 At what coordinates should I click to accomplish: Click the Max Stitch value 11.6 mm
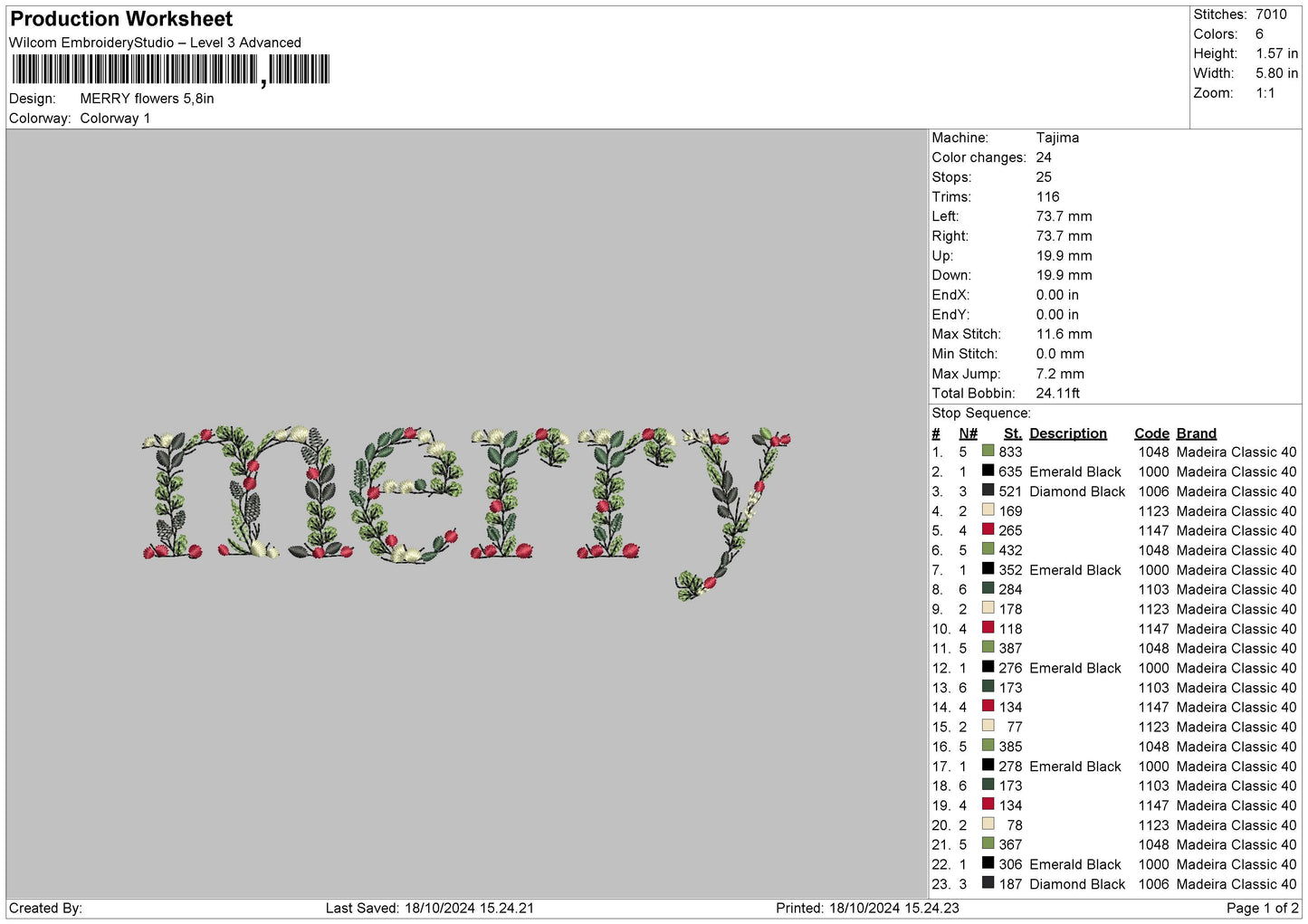(x=1064, y=334)
